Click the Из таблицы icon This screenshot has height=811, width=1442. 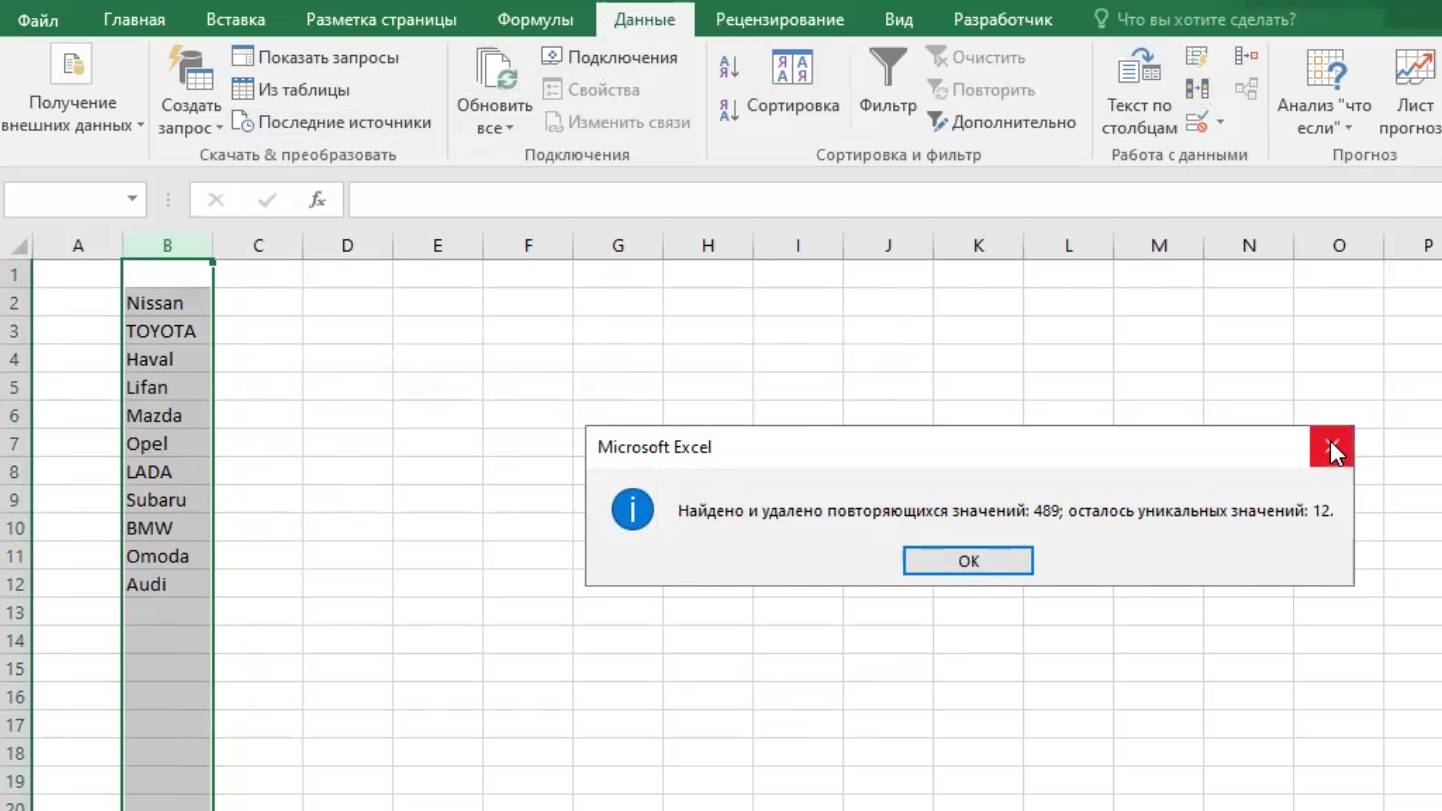[x=242, y=89]
